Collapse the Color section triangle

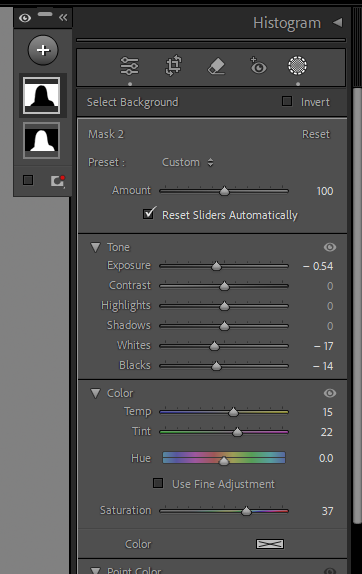click(96, 394)
